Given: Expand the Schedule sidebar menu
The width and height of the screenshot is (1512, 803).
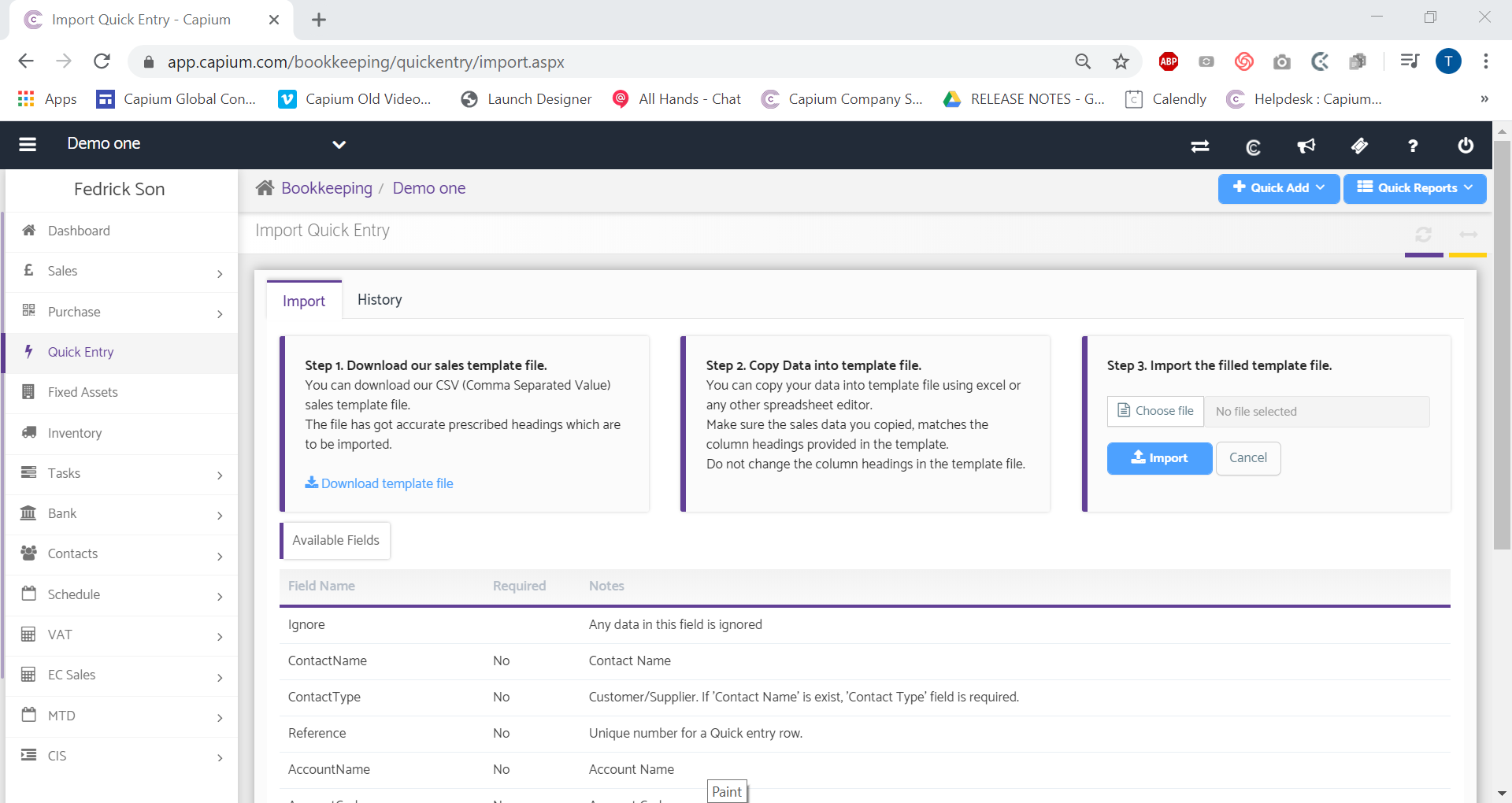Looking at the screenshot, I should tap(122, 595).
